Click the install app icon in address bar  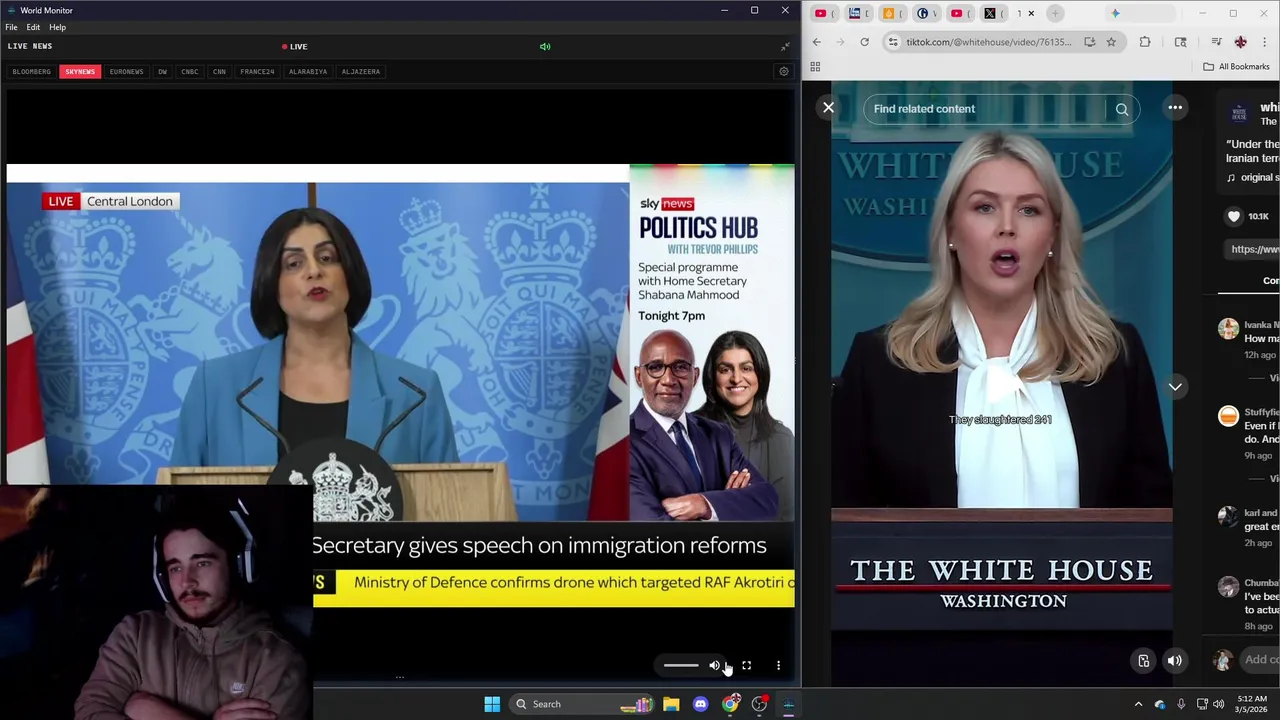pos(1089,42)
